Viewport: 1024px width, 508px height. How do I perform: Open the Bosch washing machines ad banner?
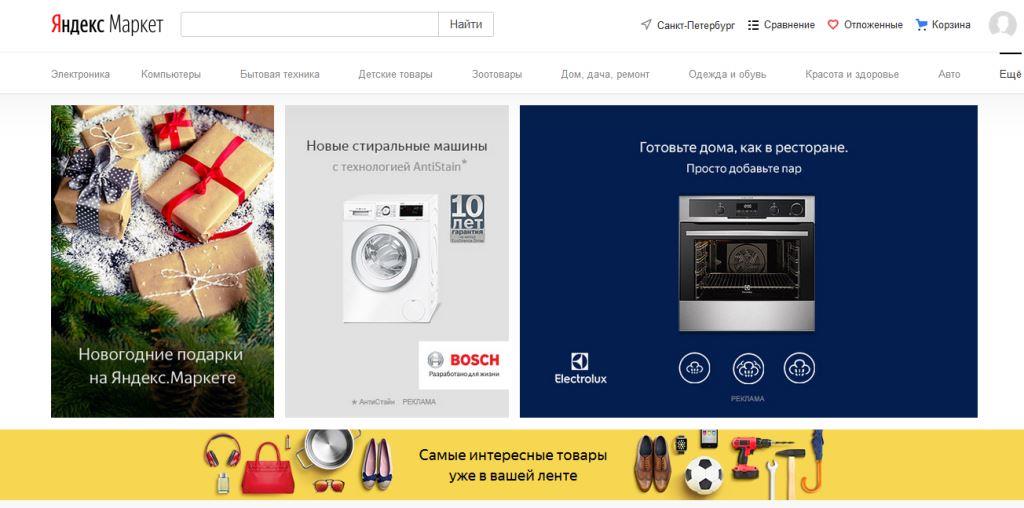coord(396,261)
